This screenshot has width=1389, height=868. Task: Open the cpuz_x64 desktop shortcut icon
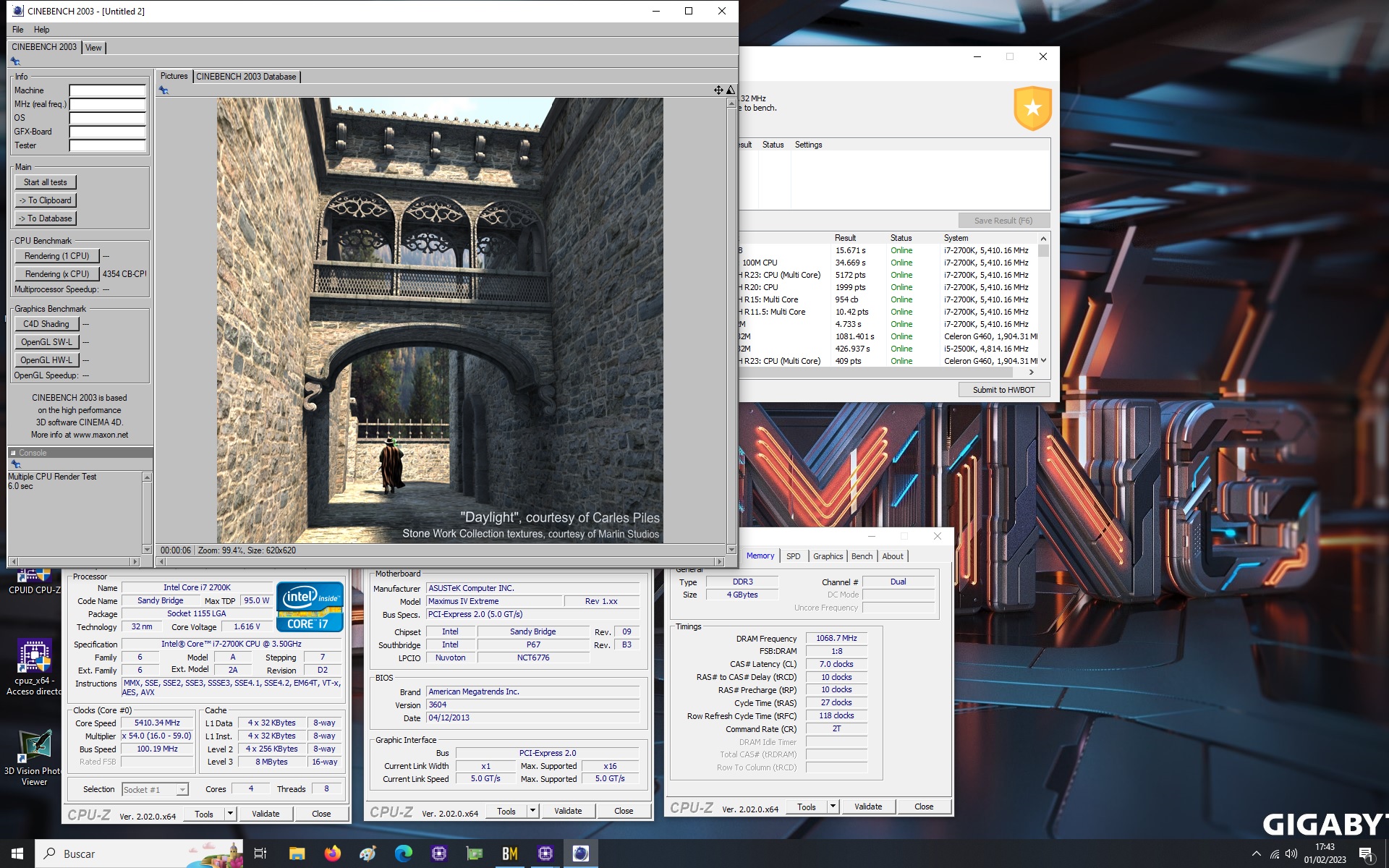coord(34,667)
